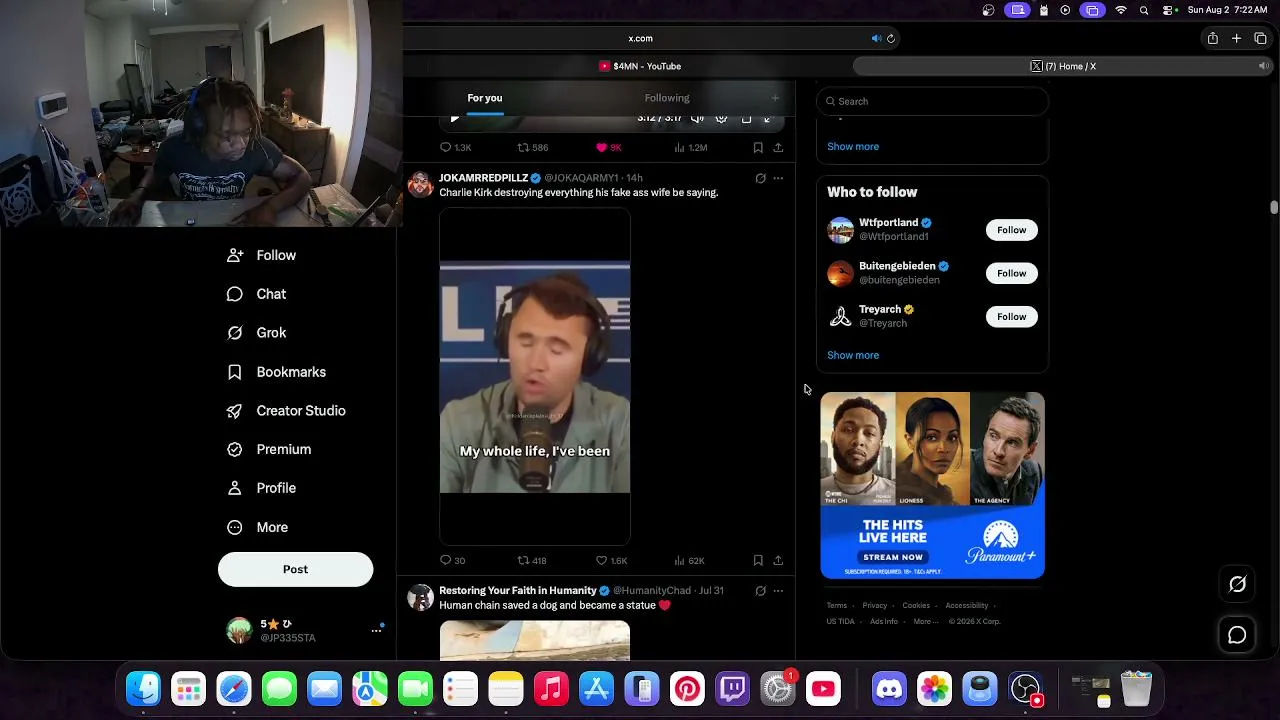Follow Wtfportland

pos(1011,230)
